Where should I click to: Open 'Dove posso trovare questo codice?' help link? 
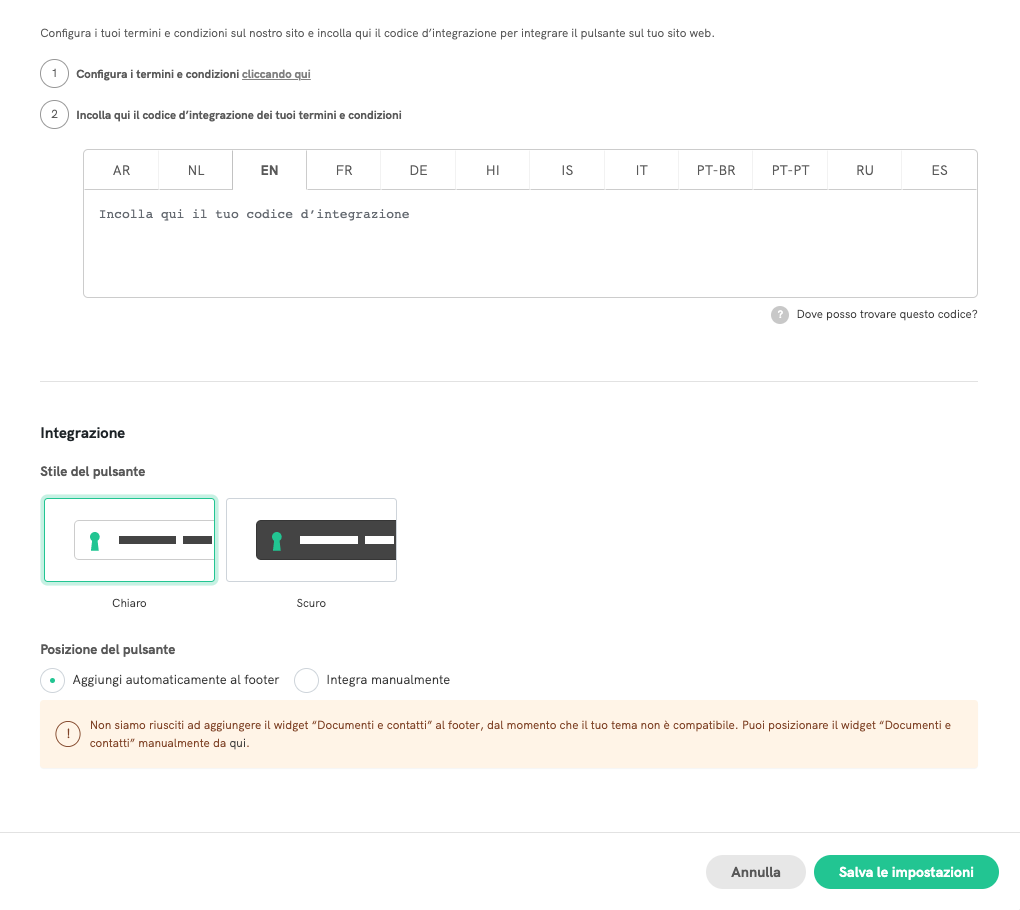(886, 315)
